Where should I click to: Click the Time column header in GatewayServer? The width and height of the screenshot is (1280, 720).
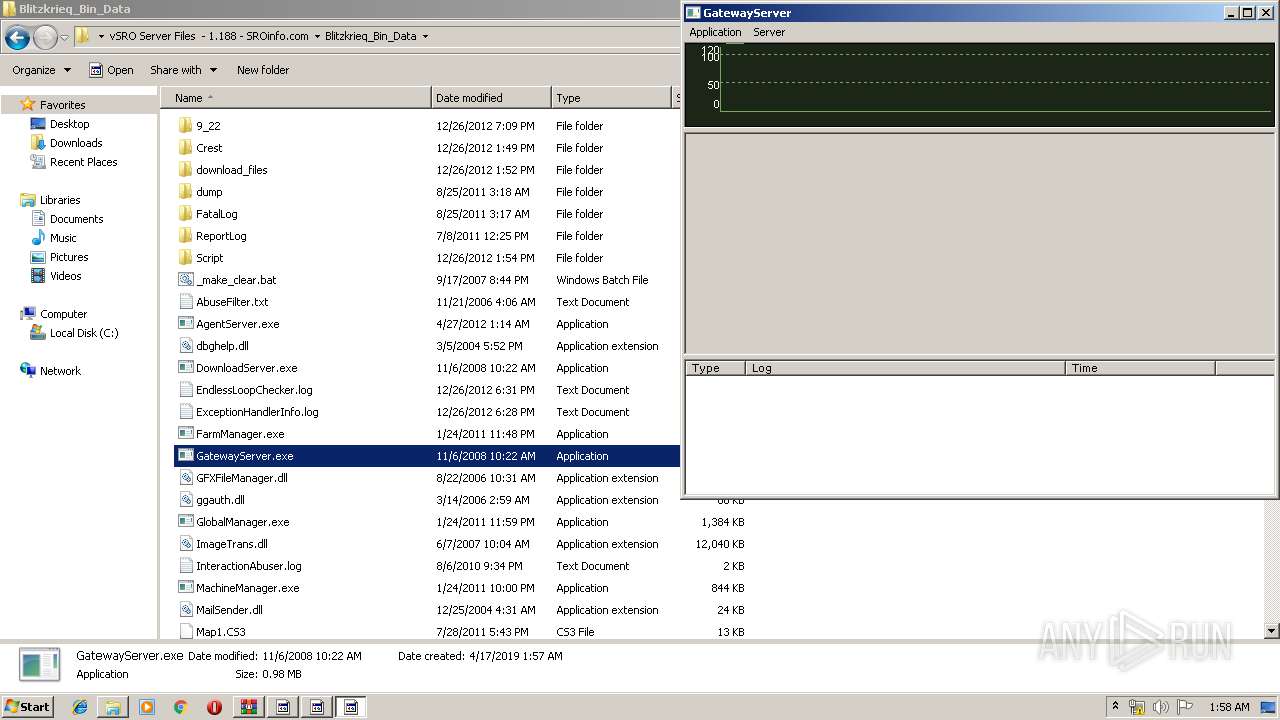pos(1140,368)
